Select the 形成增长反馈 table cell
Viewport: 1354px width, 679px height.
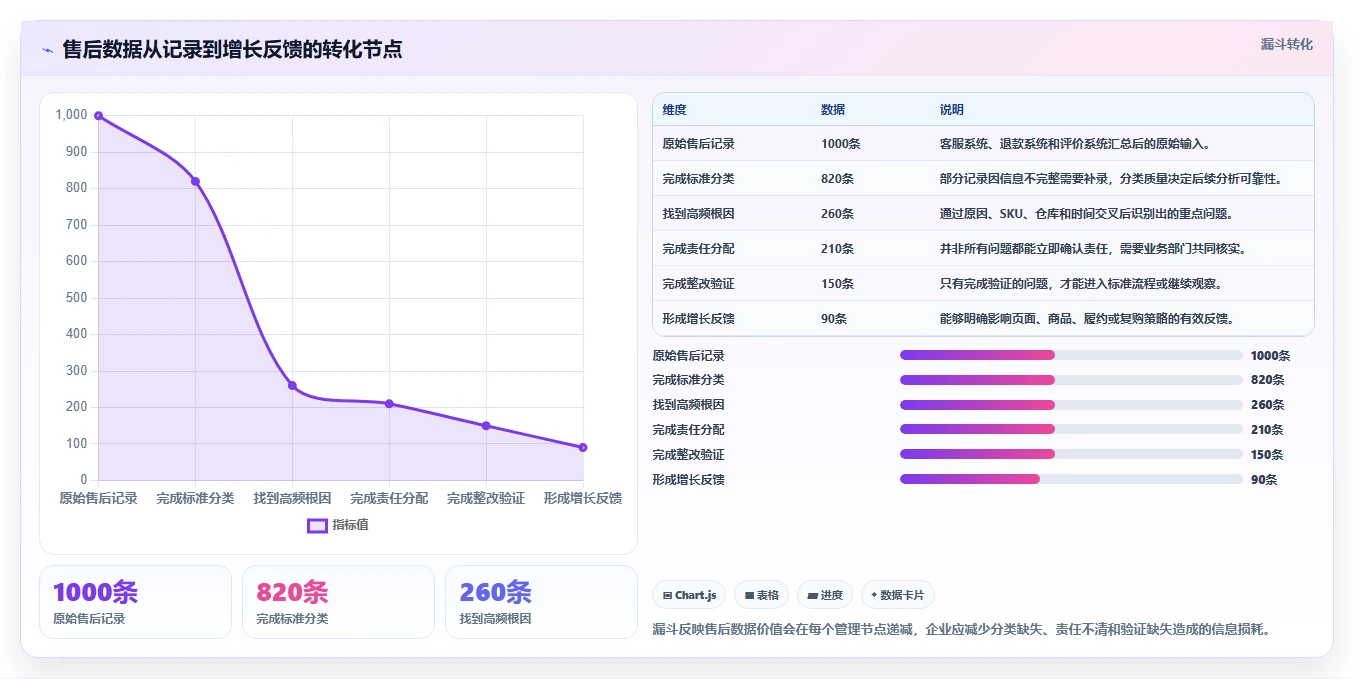point(698,319)
